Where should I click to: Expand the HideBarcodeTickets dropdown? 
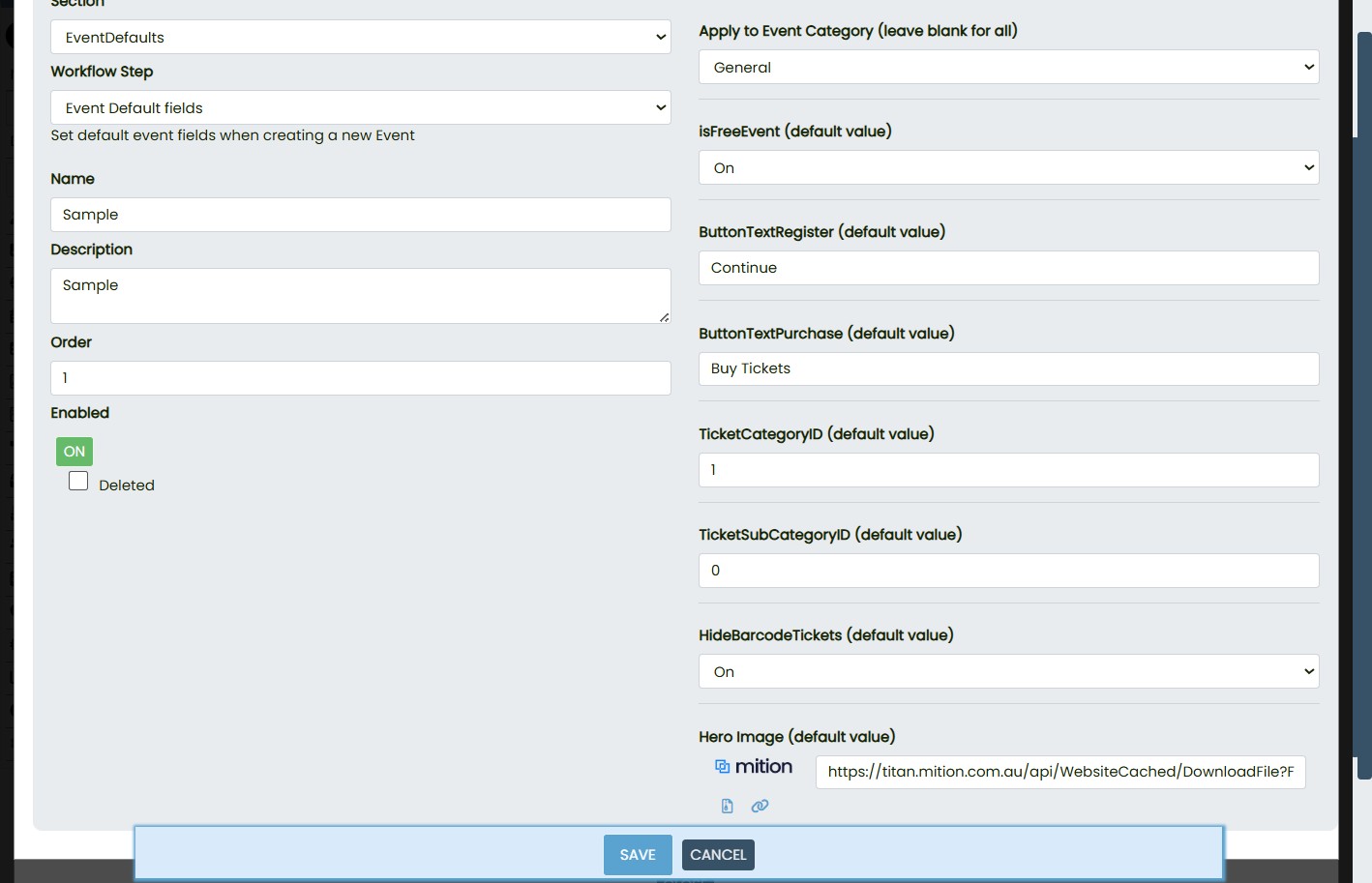(1008, 672)
